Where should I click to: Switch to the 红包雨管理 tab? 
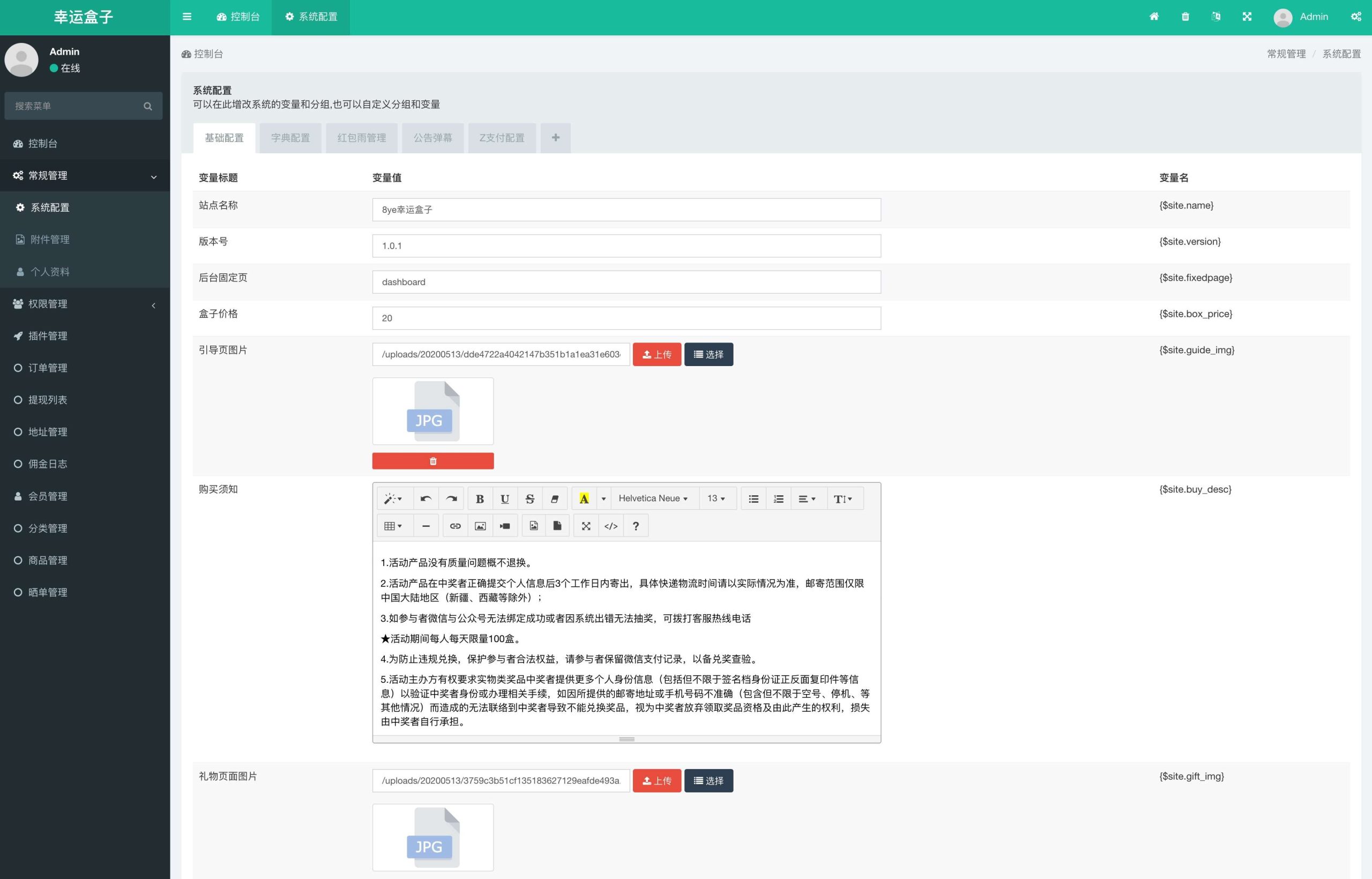click(x=362, y=138)
